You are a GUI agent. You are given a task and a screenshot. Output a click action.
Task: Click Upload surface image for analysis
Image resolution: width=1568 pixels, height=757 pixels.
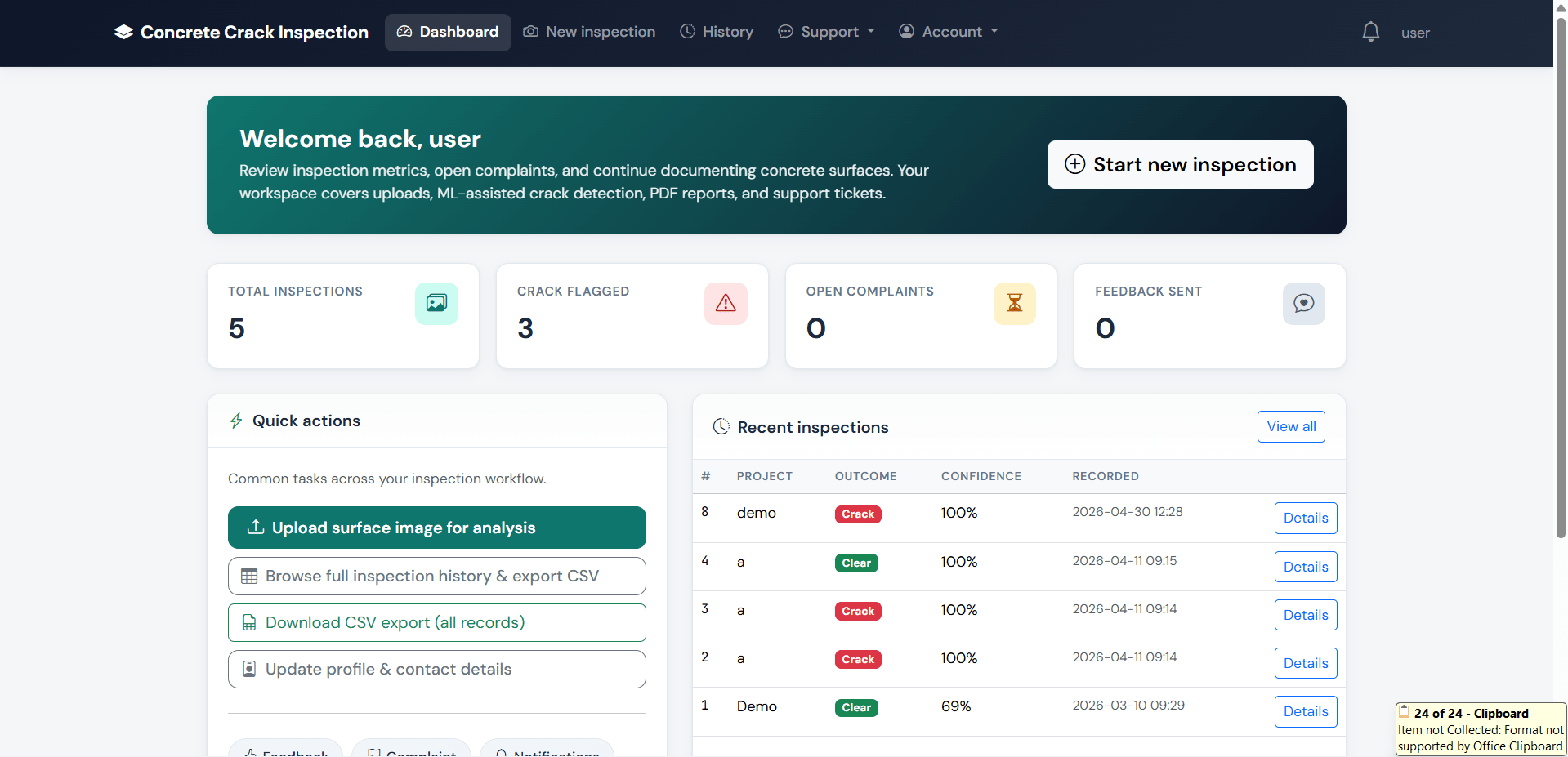point(437,528)
